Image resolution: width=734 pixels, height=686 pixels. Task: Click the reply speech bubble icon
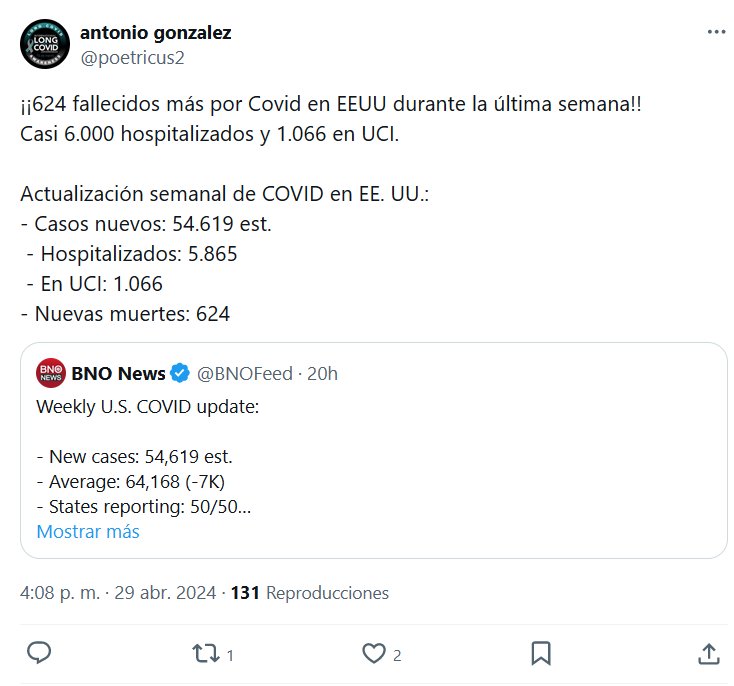tap(39, 653)
